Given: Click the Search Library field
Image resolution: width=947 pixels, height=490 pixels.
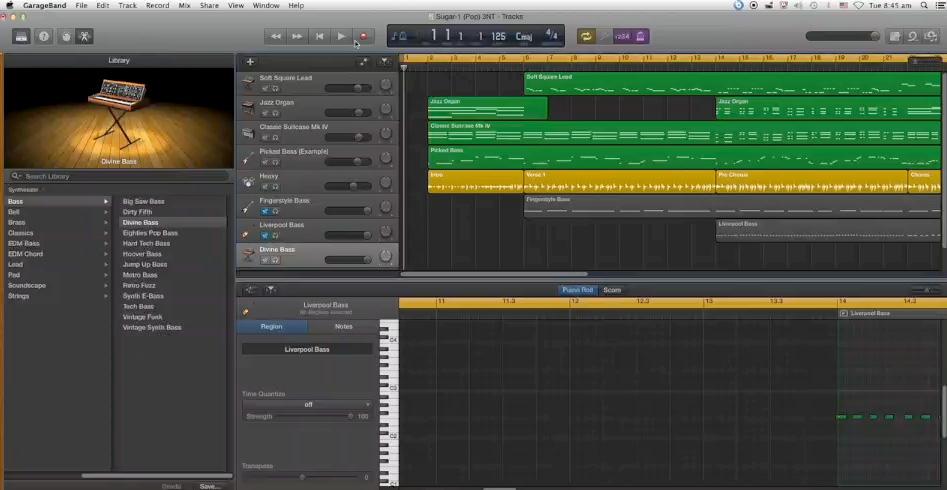Looking at the screenshot, I should (119, 176).
